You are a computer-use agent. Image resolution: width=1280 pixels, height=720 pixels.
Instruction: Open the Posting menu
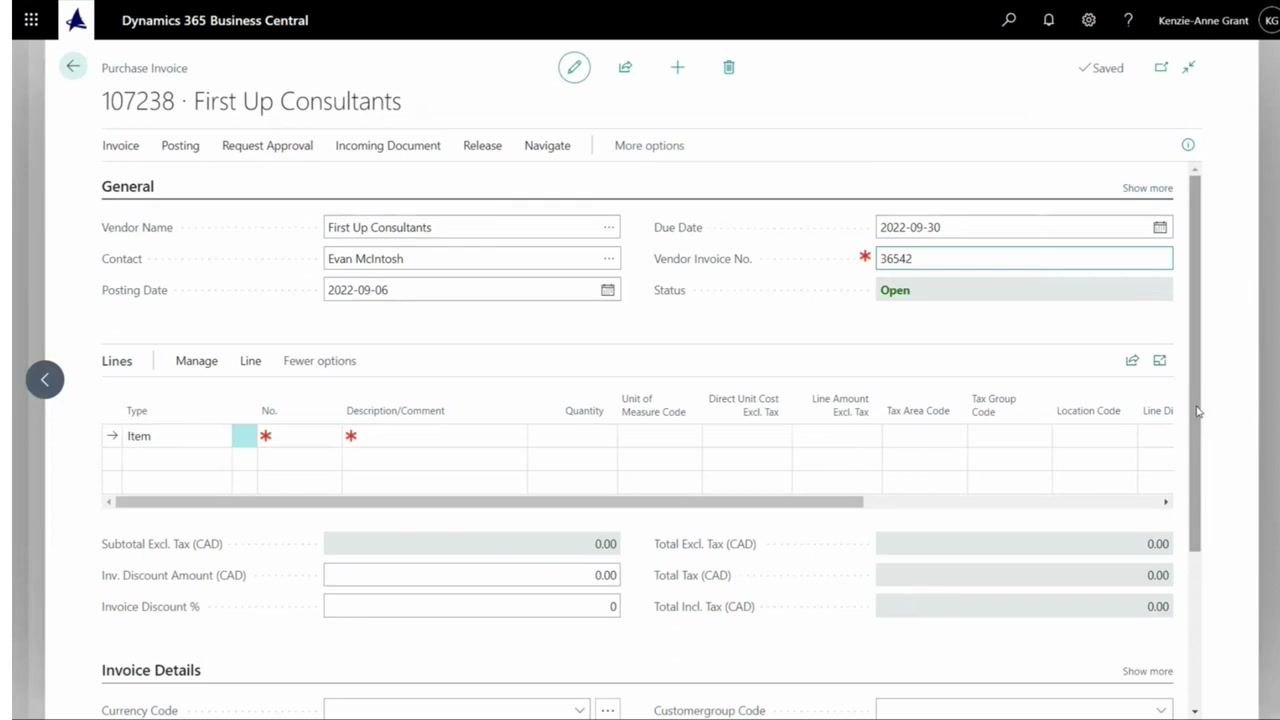tap(180, 145)
